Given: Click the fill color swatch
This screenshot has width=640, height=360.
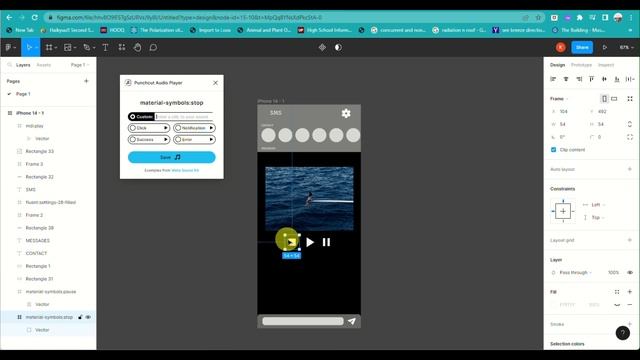Looking at the screenshot, I should [x=554, y=305].
